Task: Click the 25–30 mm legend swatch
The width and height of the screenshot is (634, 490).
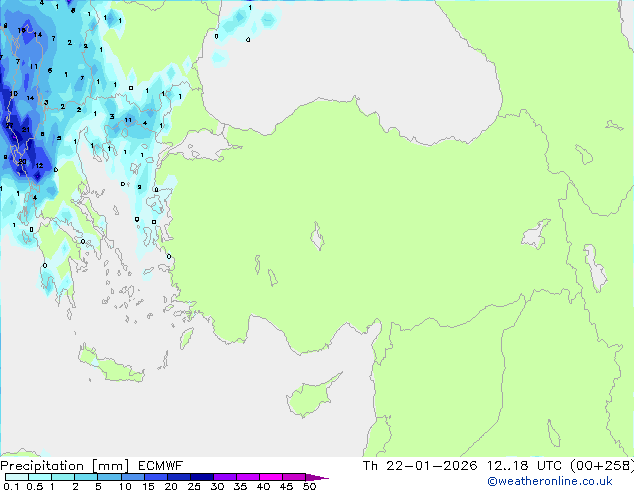Action: point(201,477)
